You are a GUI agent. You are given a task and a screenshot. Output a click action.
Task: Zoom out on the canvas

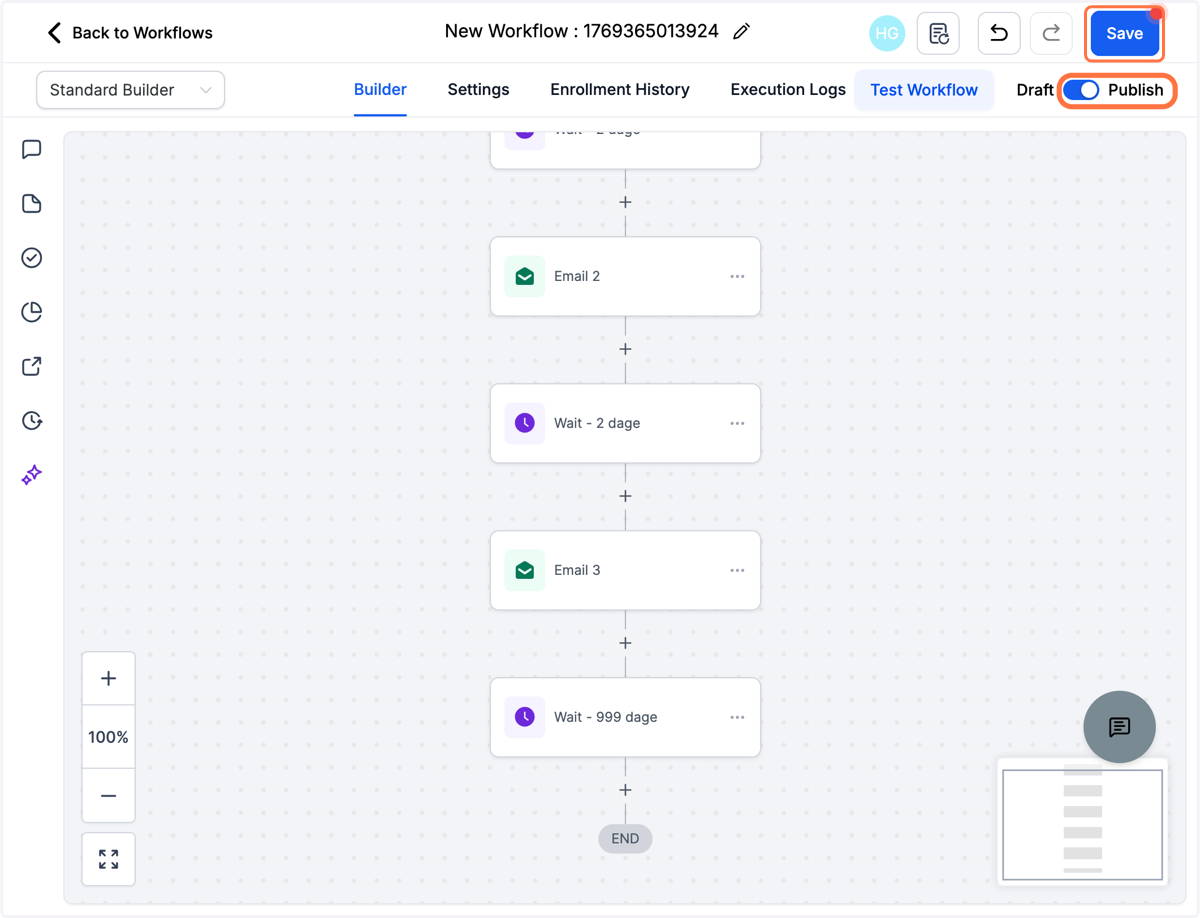(108, 796)
